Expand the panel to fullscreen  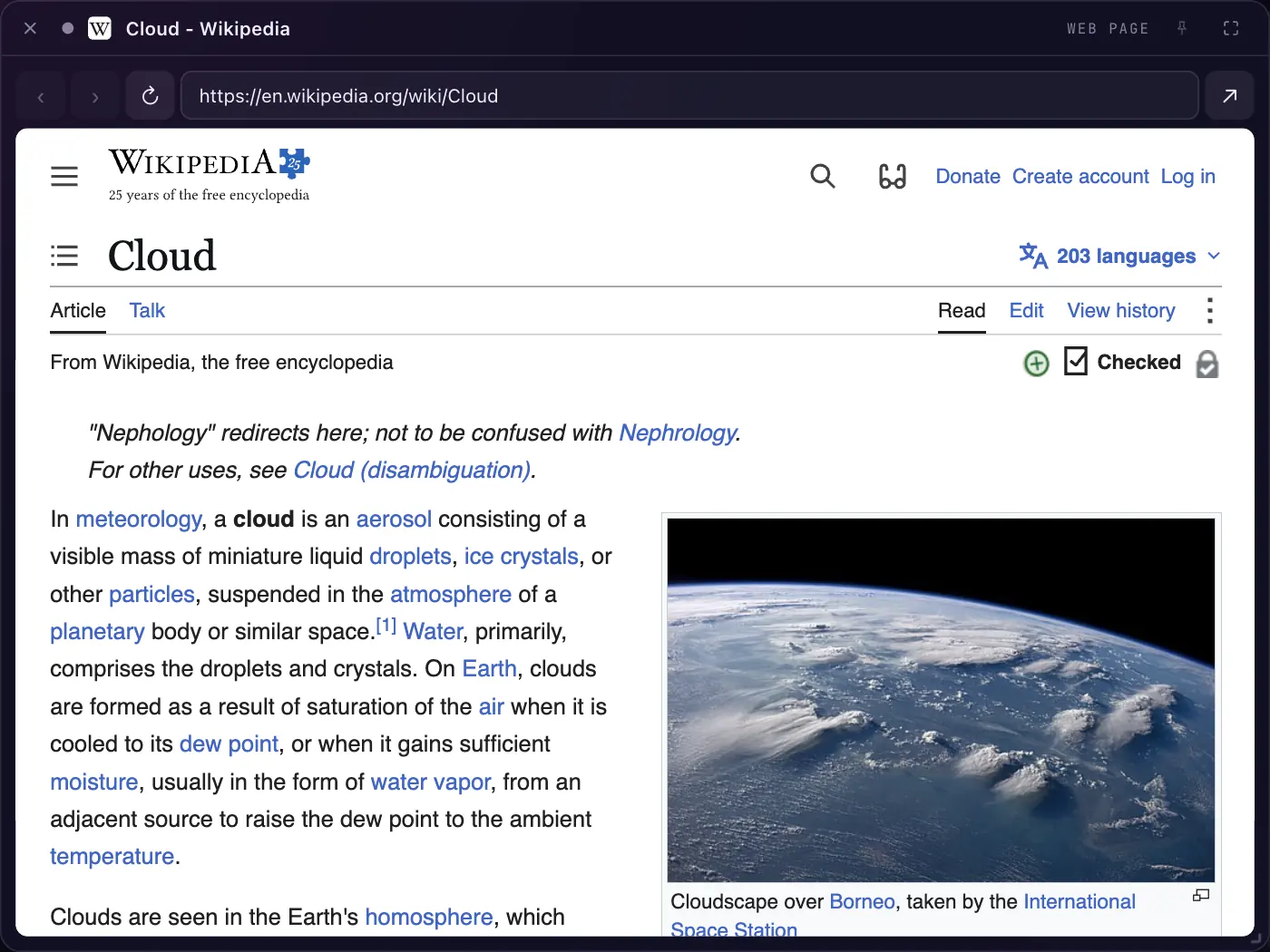pyautogui.click(x=1231, y=28)
